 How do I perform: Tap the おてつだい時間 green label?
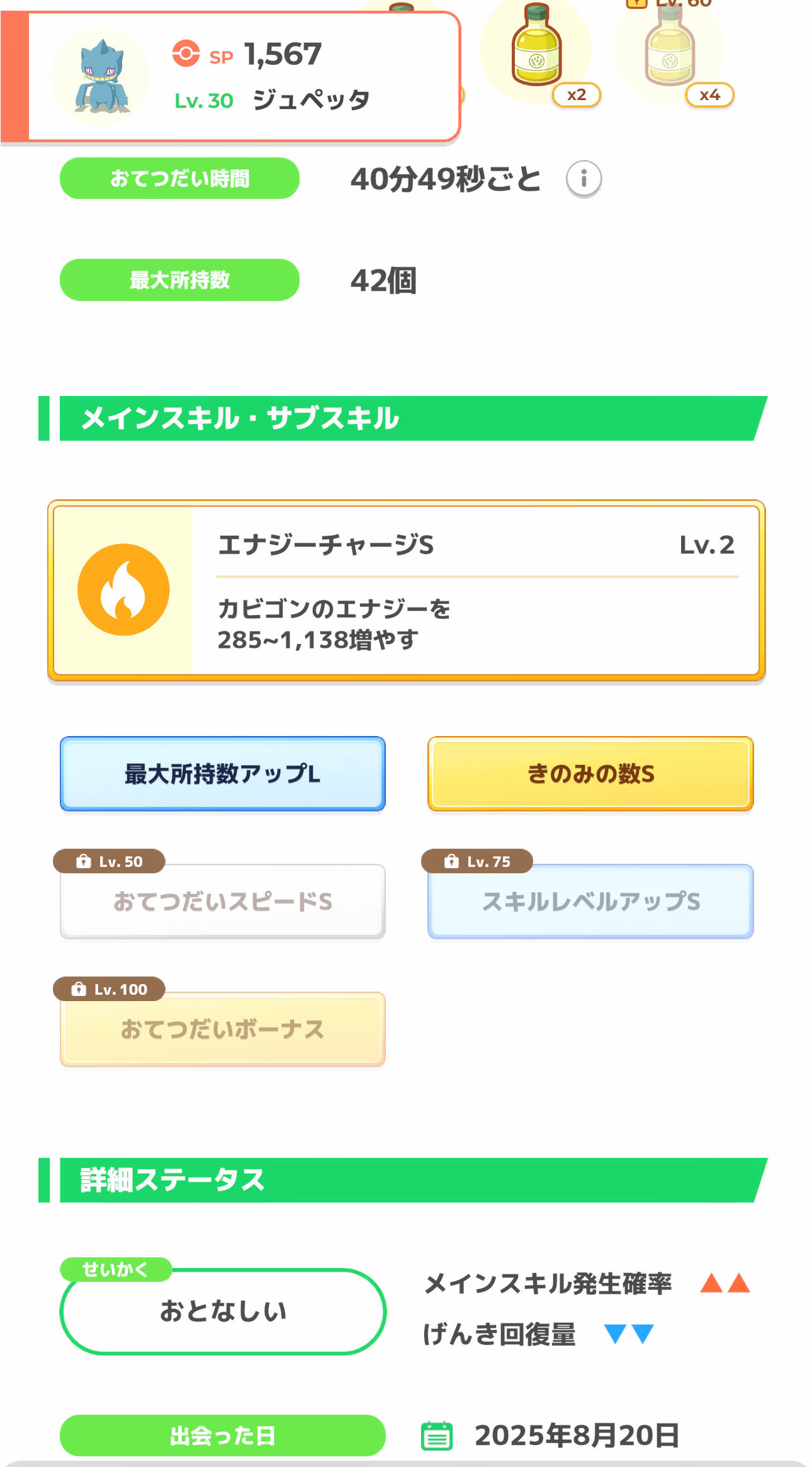click(x=179, y=179)
